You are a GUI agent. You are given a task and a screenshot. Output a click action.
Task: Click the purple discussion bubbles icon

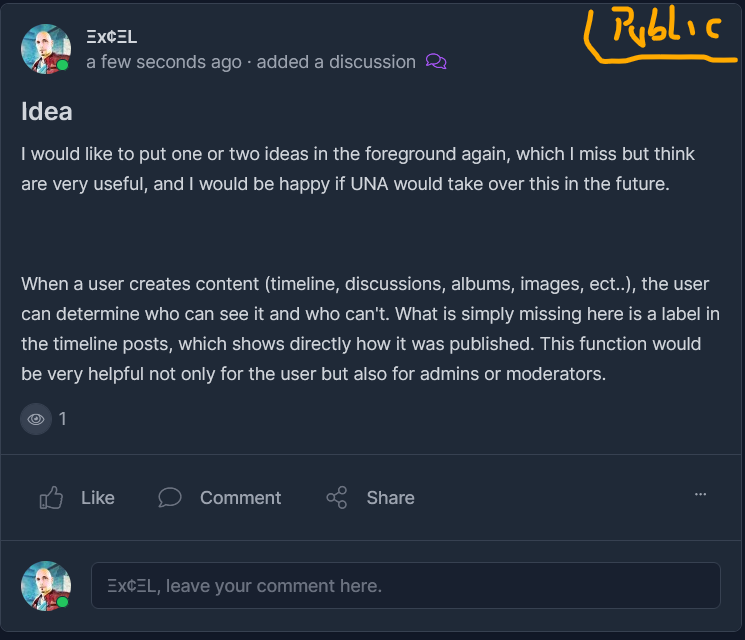436,62
